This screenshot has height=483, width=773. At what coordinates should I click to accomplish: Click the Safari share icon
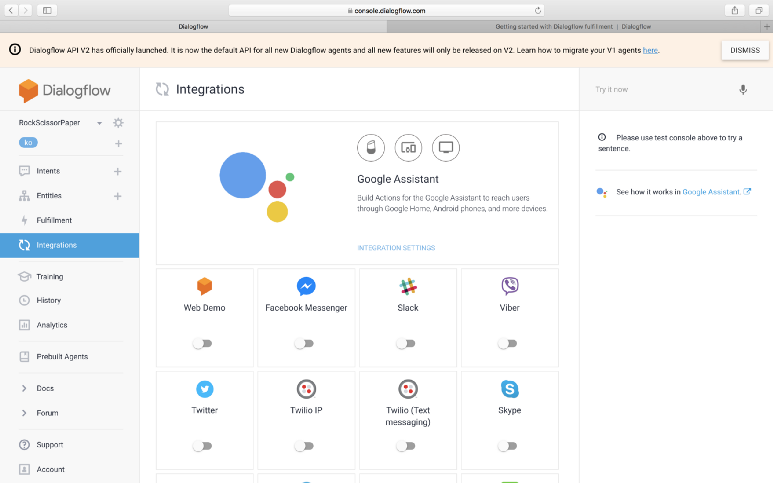735,10
